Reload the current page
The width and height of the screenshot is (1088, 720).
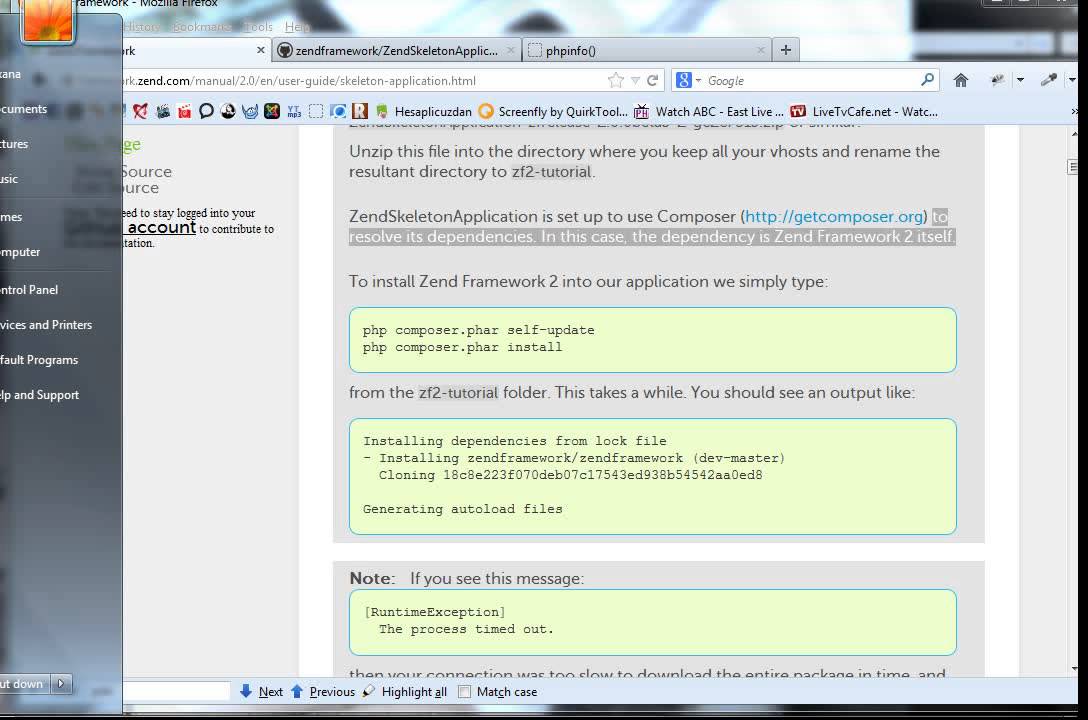[x=652, y=80]
